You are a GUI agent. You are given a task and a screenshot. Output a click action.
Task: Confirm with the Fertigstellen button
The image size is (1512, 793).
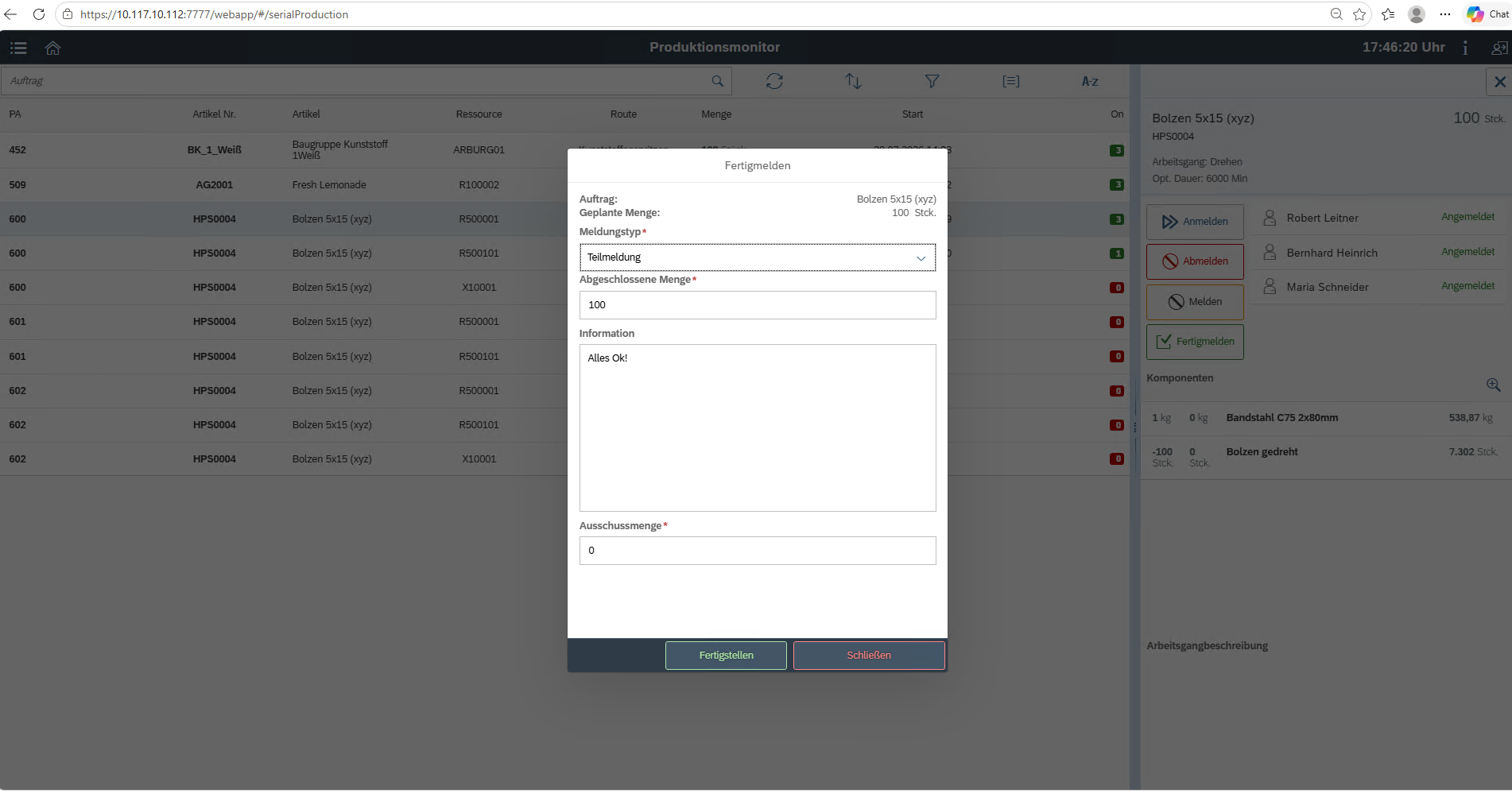click(x=726, y=656)
